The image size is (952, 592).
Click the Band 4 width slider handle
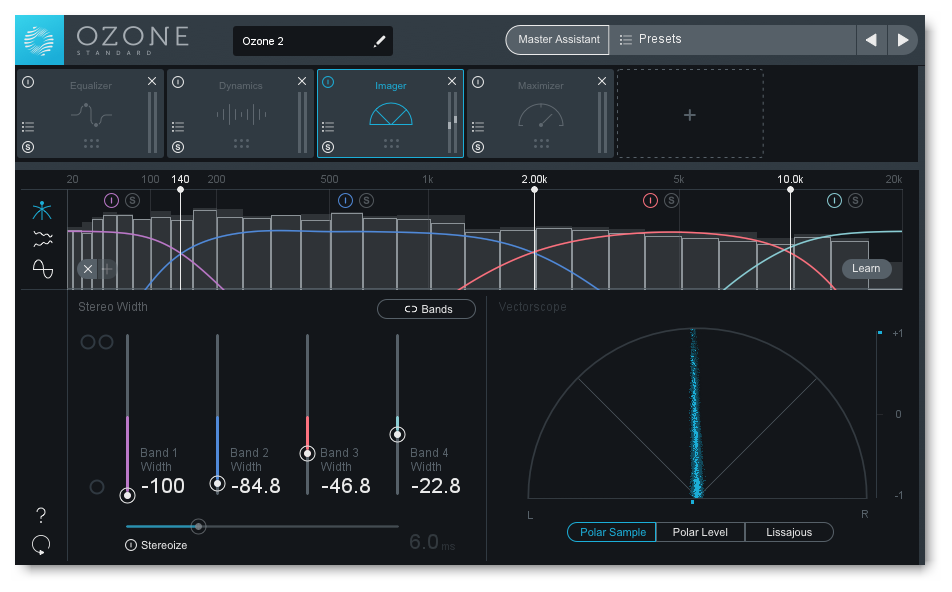(398, 434)
